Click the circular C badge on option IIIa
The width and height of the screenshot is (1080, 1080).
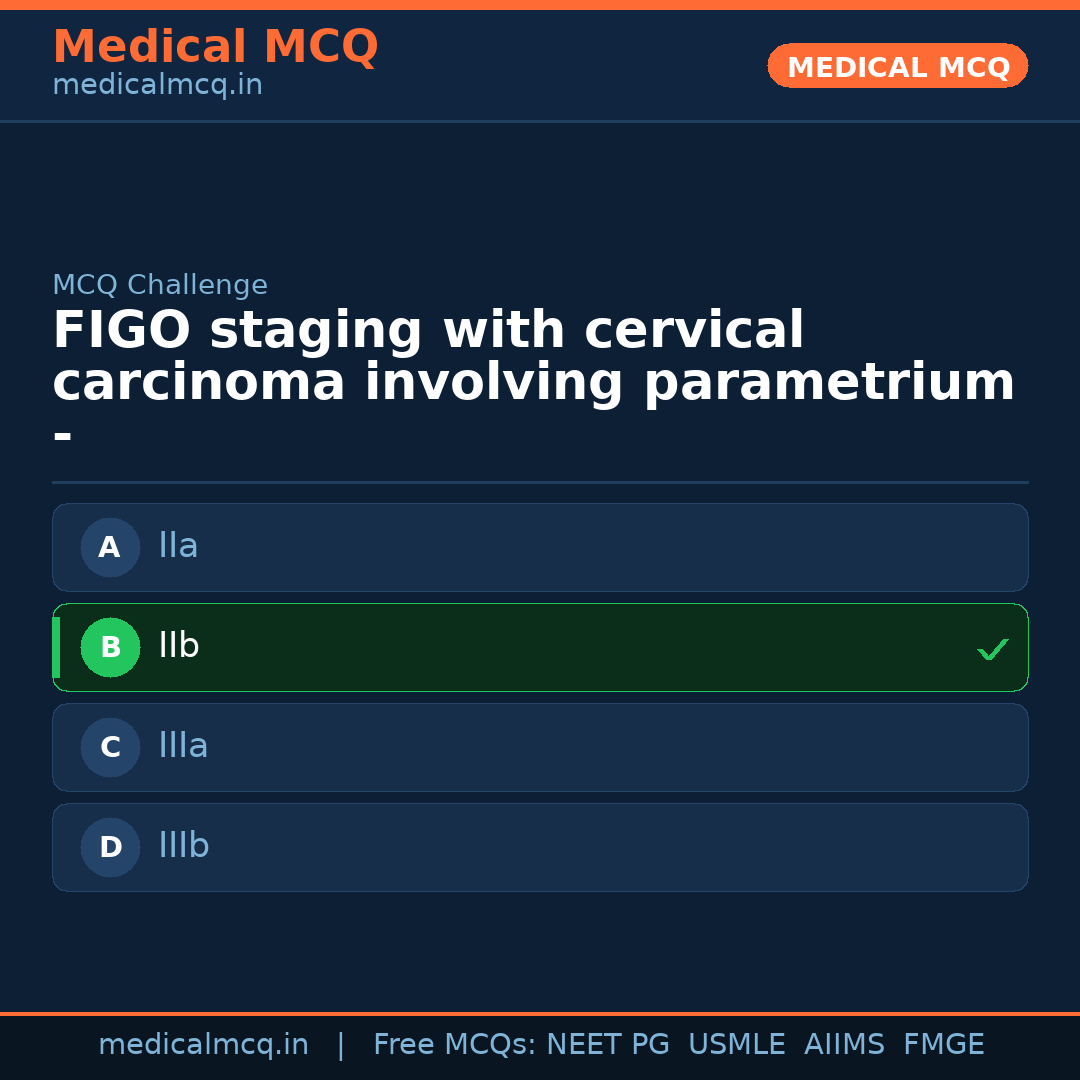(x=110, y=747)
